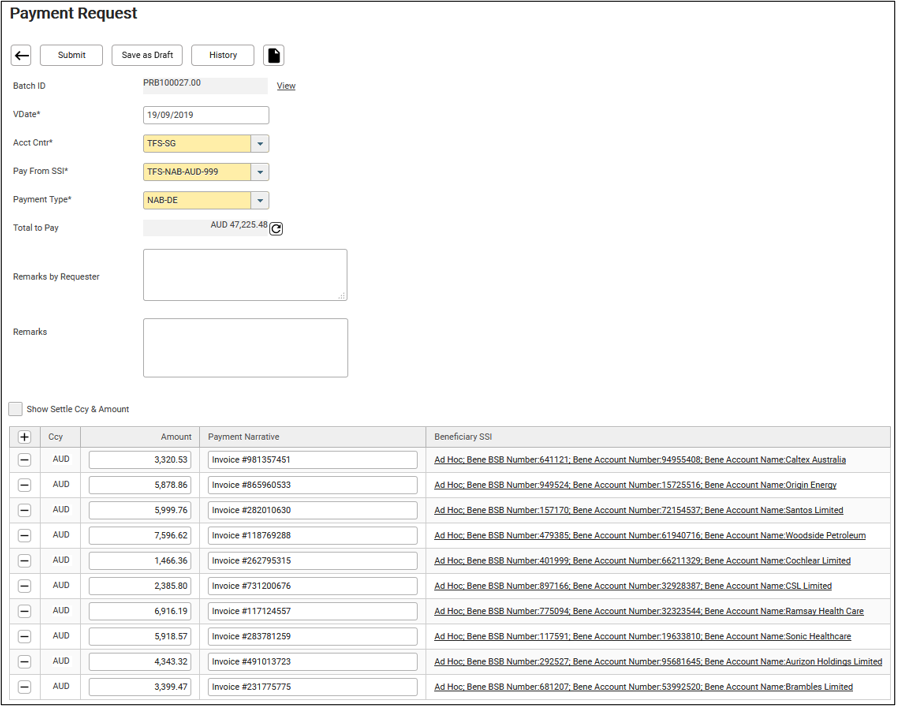
Task: Click narrative field Invoice #282010630
Action: click(313, 510)
